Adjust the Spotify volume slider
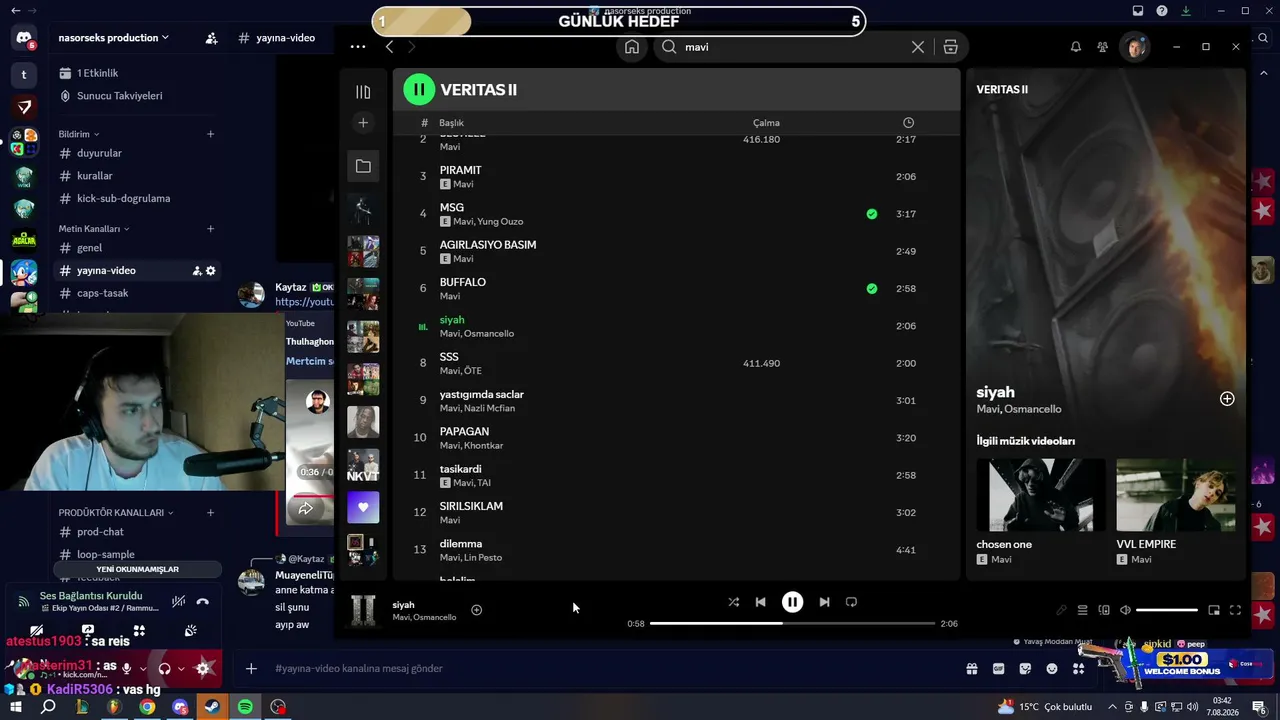The height and width of the screenshot is (720, 1280). coord(1167,610)
